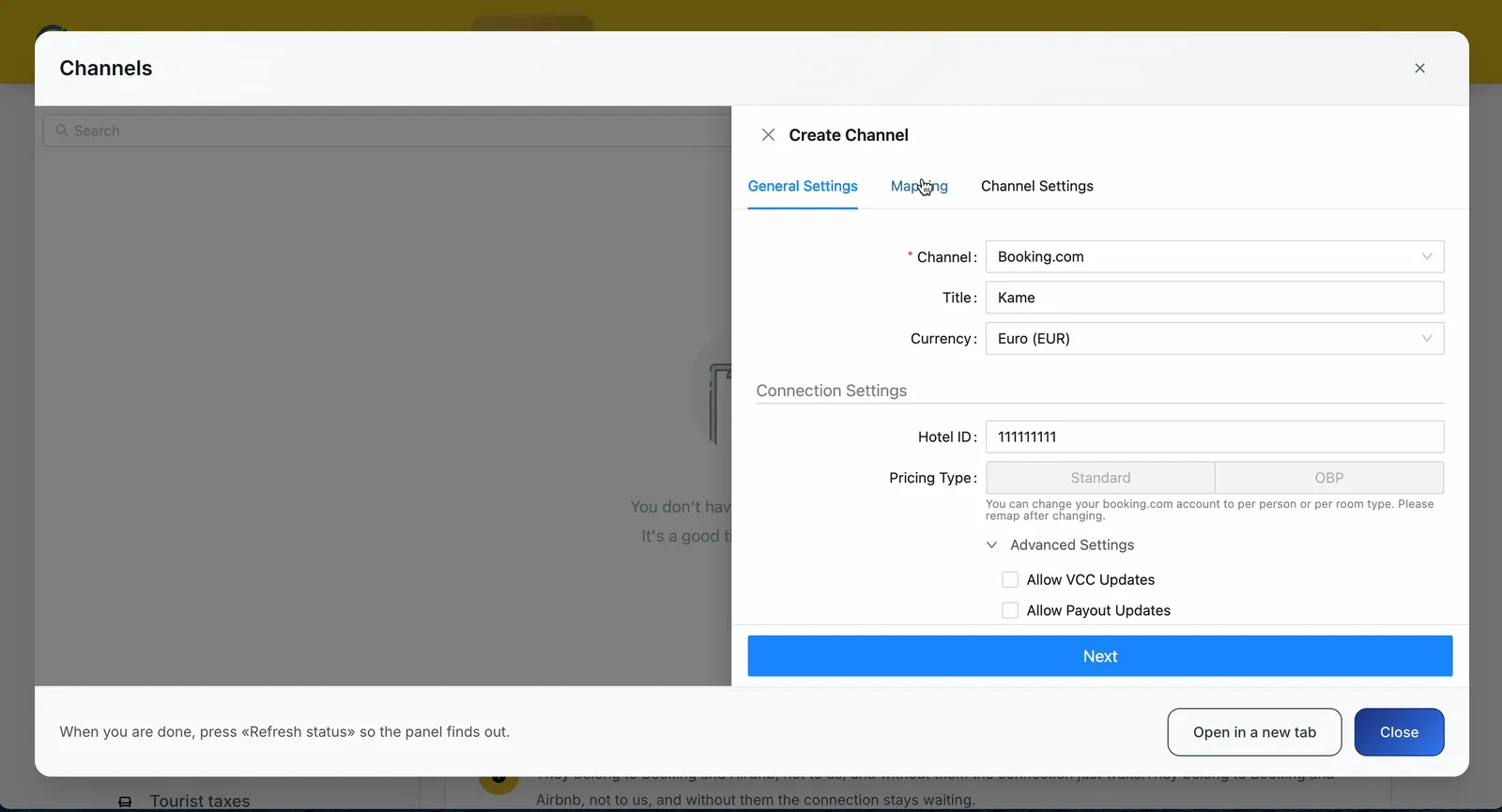
Task: Switch to the General Settings tab
Action: pyautogui.click(x=803, y=186)
